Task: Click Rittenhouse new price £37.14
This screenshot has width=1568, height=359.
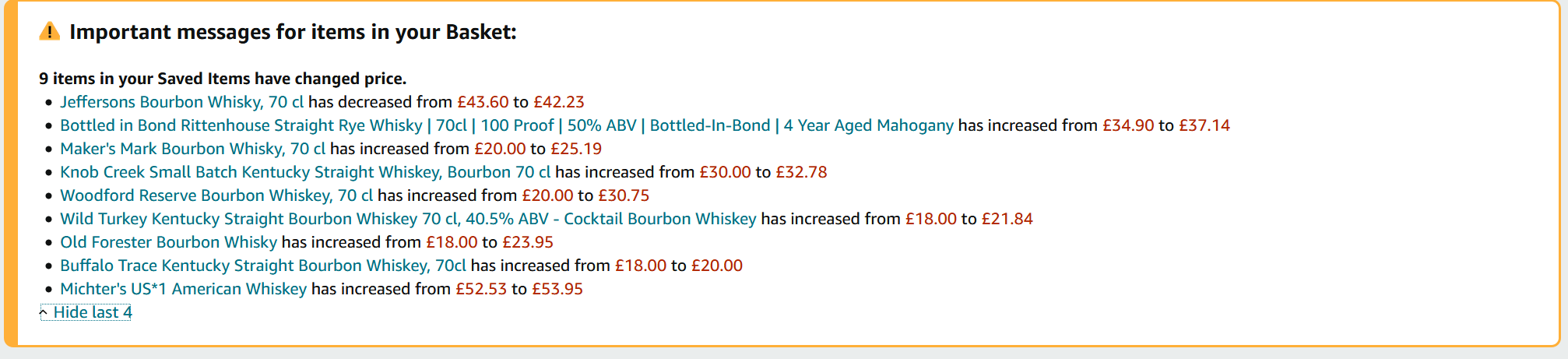Action: tap(1204, 125)
